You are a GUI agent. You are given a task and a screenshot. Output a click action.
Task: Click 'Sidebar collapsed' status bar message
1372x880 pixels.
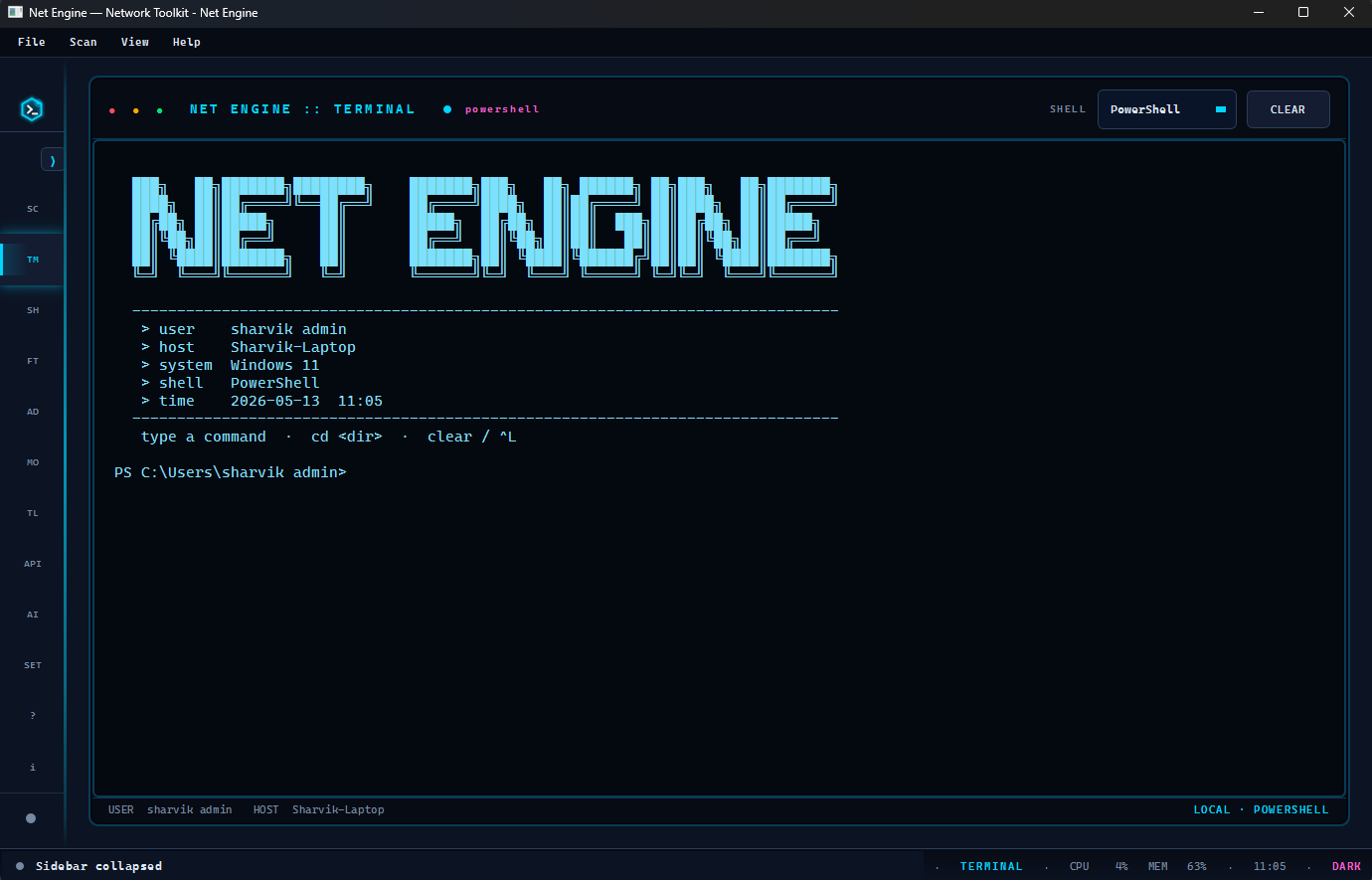click(x=98, y=866)
